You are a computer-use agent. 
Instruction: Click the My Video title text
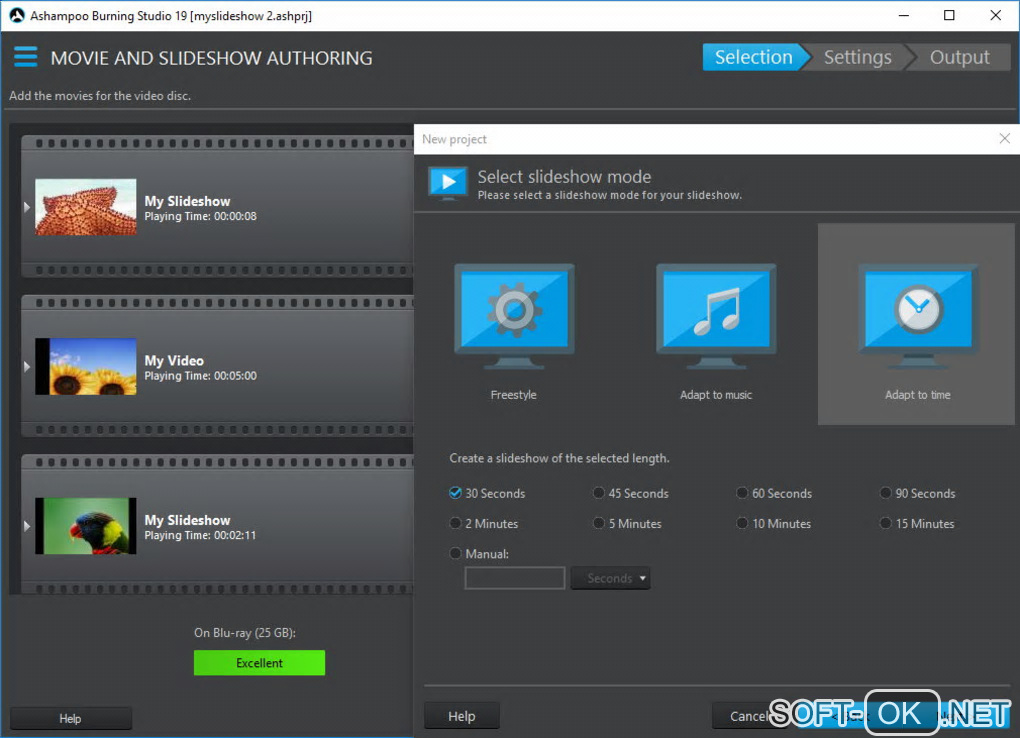(174, 361)
